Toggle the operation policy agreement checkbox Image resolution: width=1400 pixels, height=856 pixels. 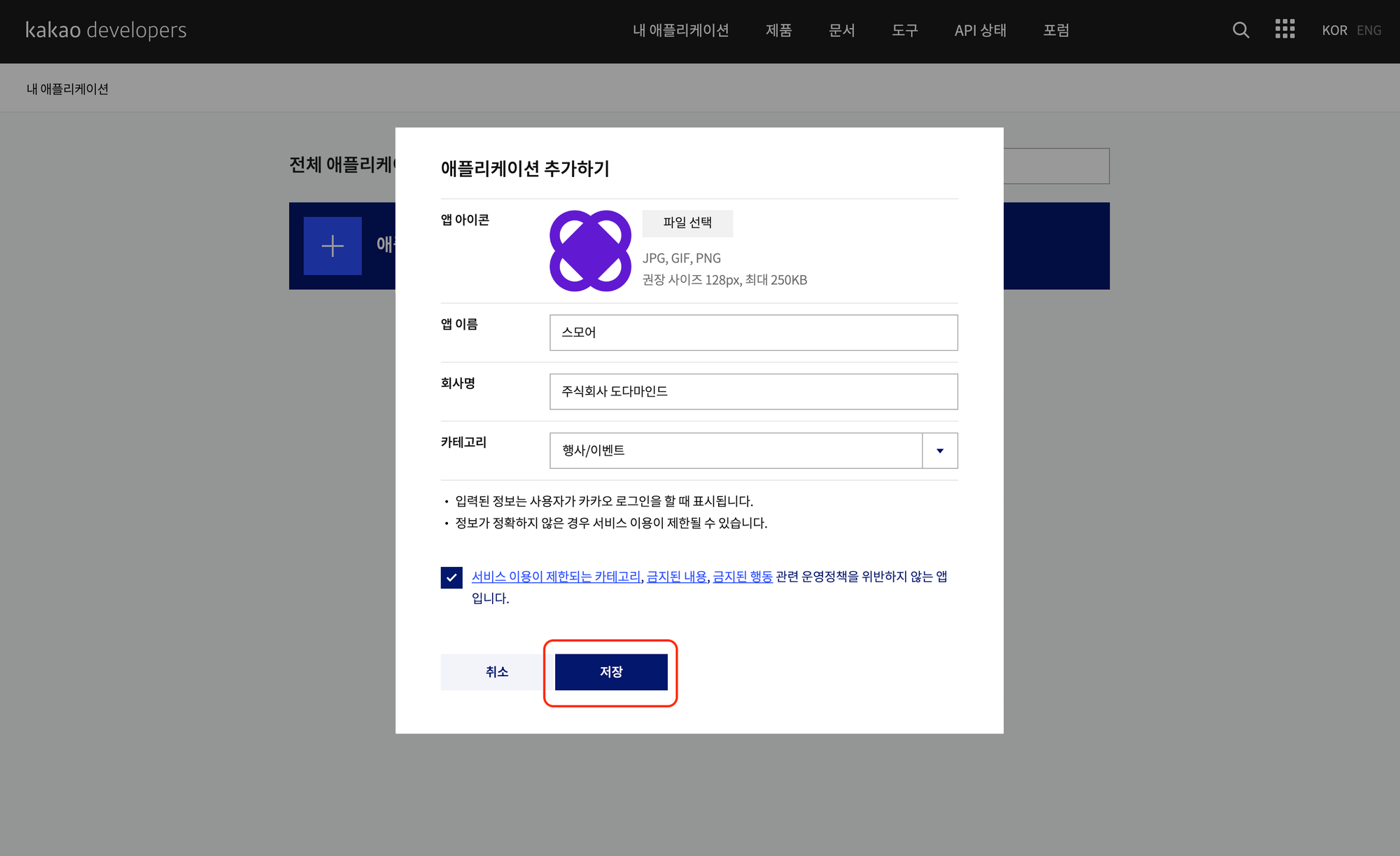(x=451, y=577)
